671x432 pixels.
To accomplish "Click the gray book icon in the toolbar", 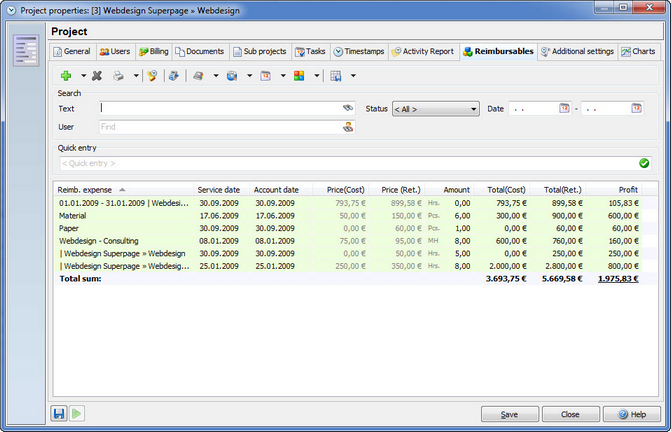I will [x=198, y=76].
